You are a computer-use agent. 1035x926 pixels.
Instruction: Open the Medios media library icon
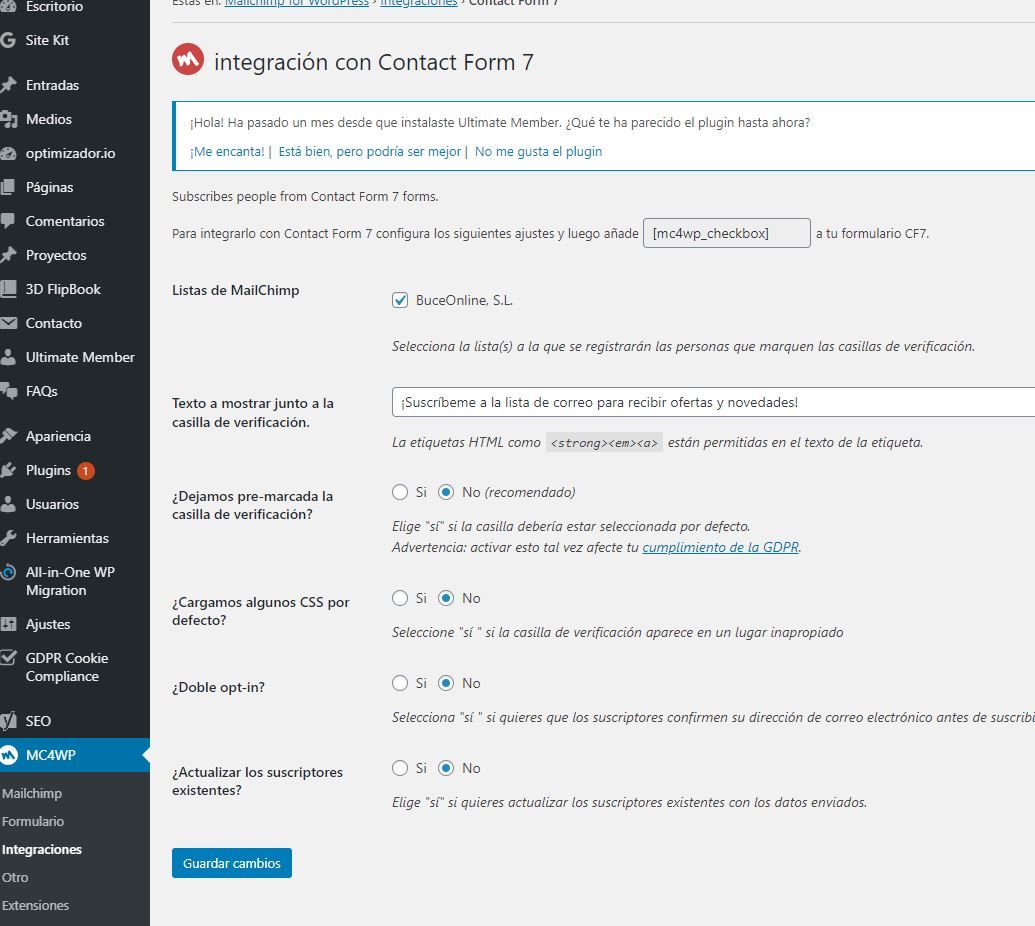click(9, 119)
